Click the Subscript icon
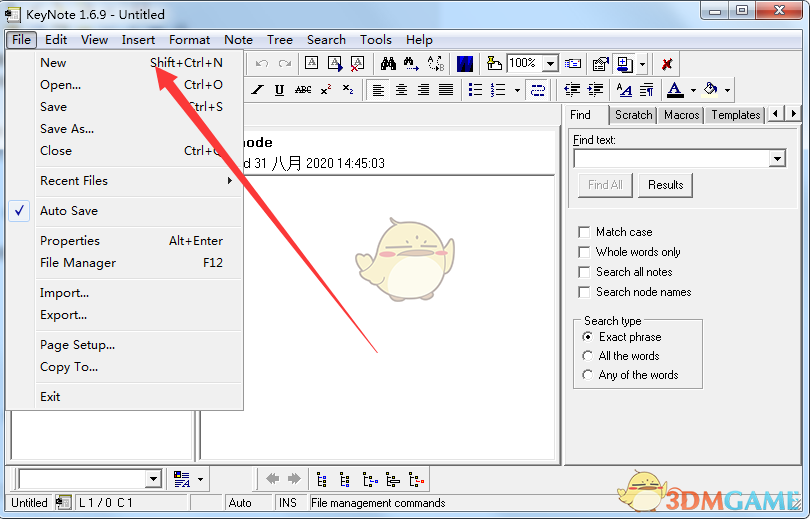Viewport: 810px width, 519px height. (x=348, y=90)
